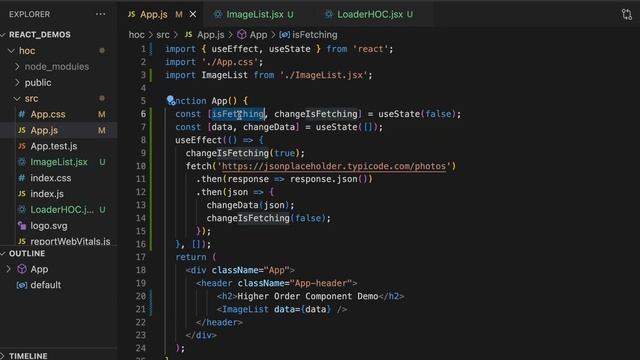Click the U status badge beside LoaderHOC in explorer
The height and width of the screenshot is (360, 640).
[102, 210]
